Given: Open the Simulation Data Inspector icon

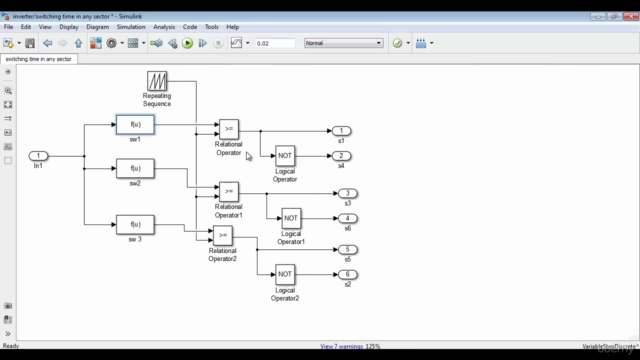Looking at the screenshot, I should pyautogui.click(x=236, y=43).
